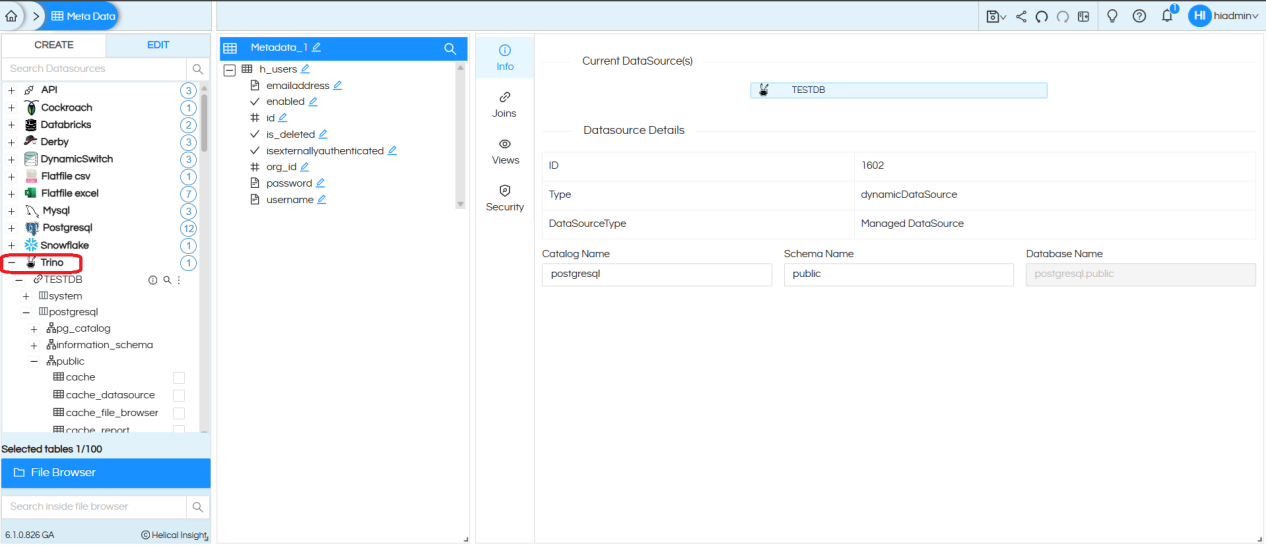Image resolution: width=1266 pixels, height=546 pixels.
Task: Collapse the h_users table node
Action: click(x=230, y=70)
